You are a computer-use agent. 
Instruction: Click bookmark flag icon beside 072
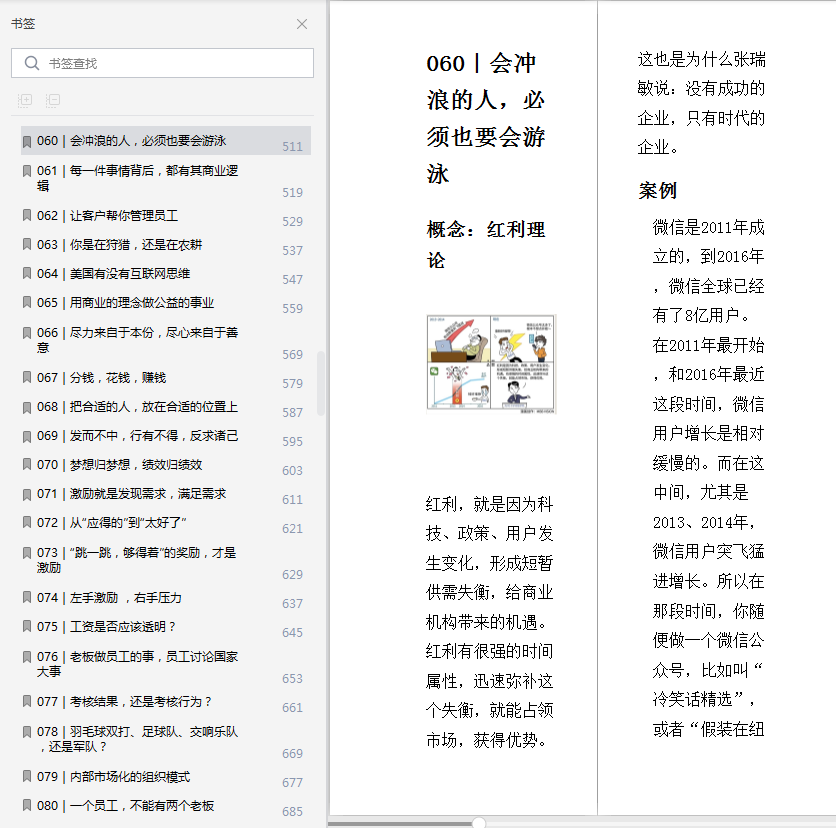(x=27, y=522)
